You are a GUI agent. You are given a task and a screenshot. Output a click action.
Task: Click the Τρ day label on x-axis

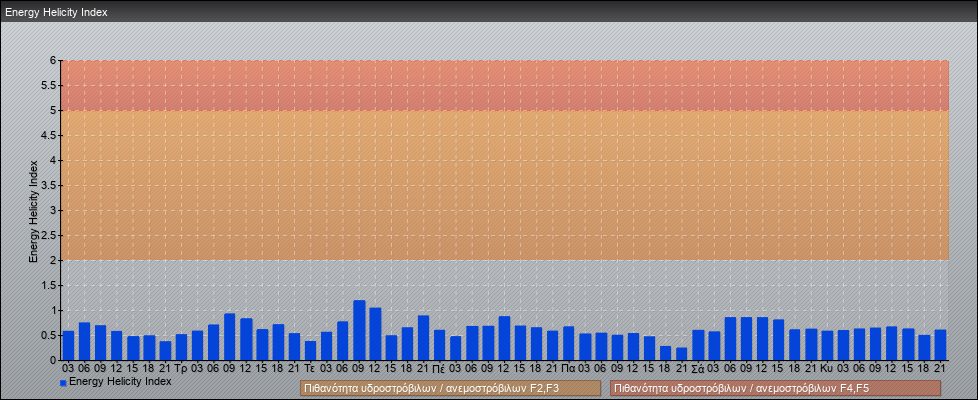[x=181, y=368]
